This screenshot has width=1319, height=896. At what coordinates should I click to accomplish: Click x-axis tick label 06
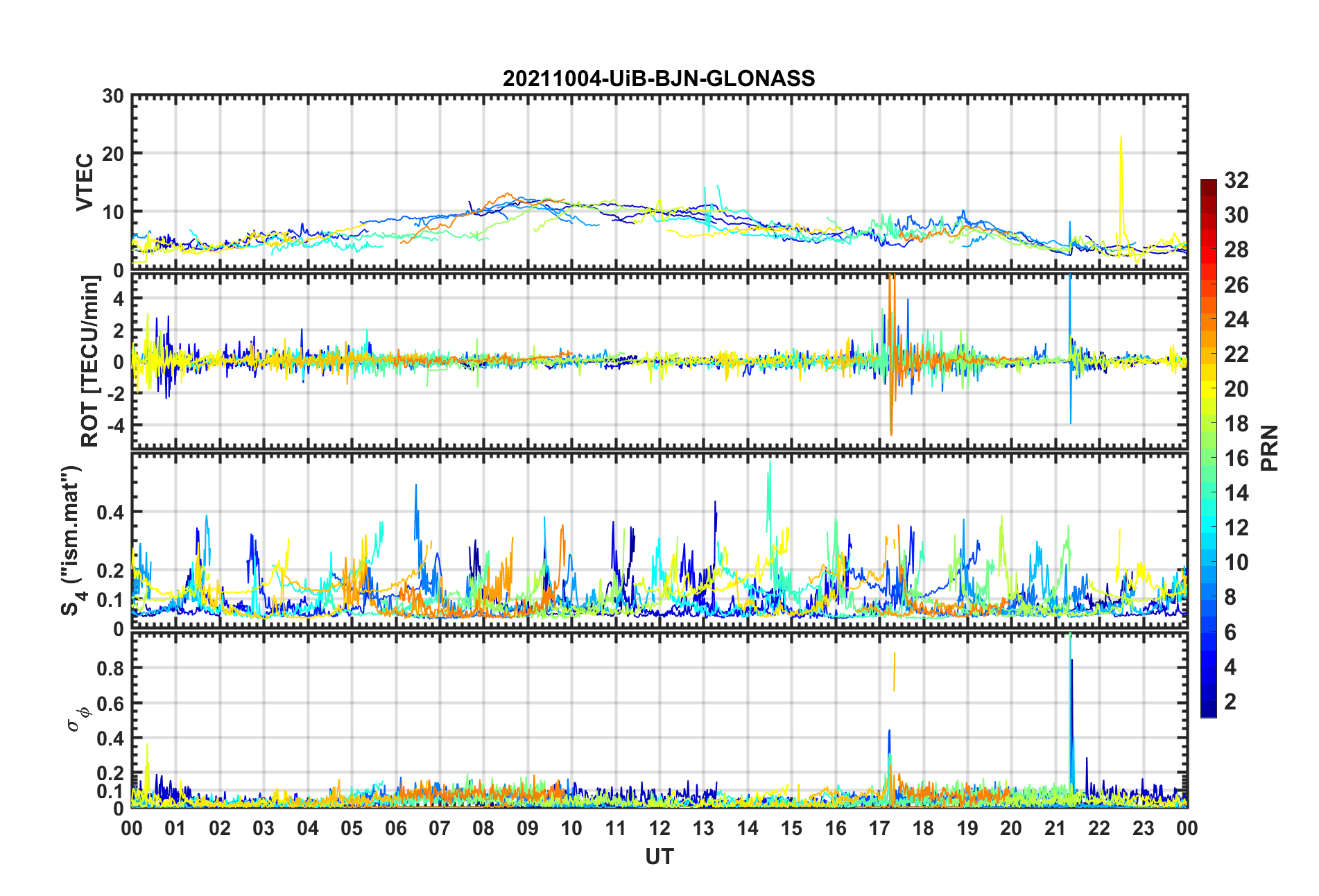tap(396, 828)
